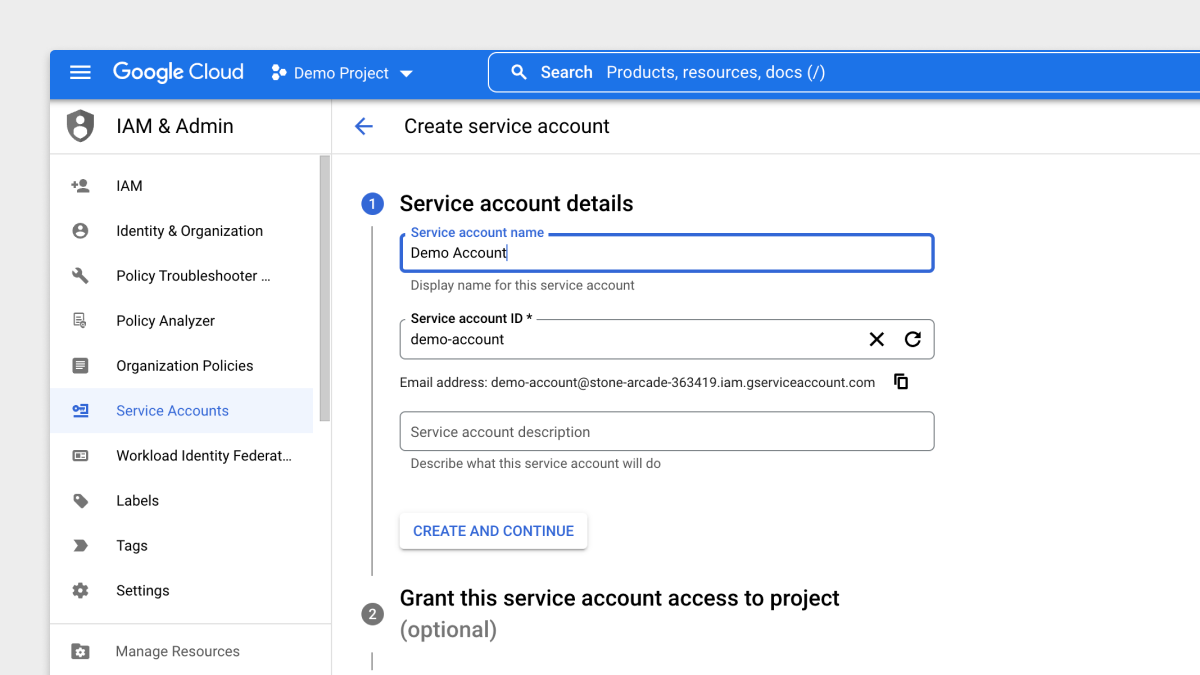
Task: Open the hamburger navigation menu
Action: (x=80, y=72)
